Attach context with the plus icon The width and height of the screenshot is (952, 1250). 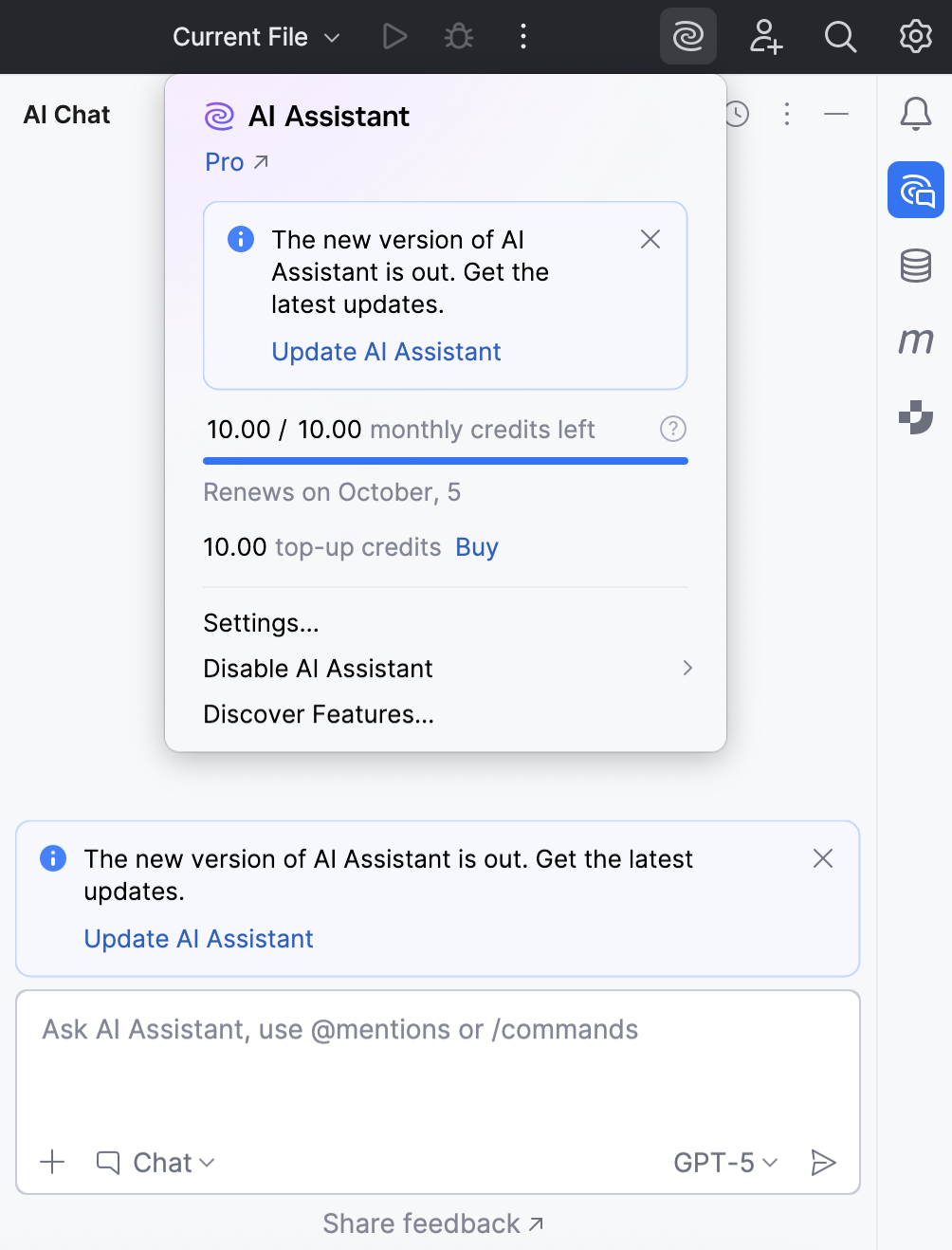(x=52, y=1161)
